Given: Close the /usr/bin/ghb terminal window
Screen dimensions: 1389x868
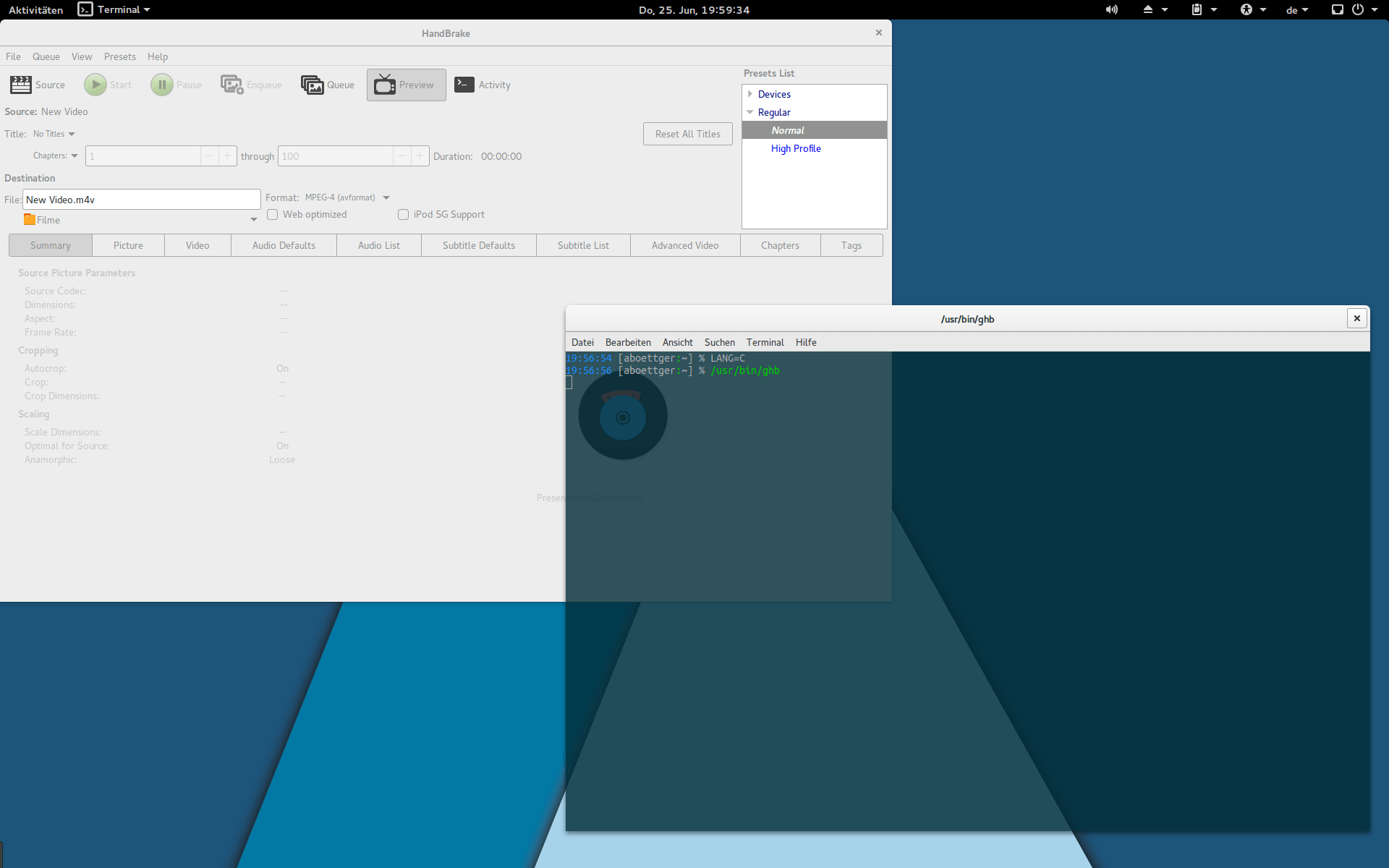Looking at the screenshot, I should tap(1356, 318).
